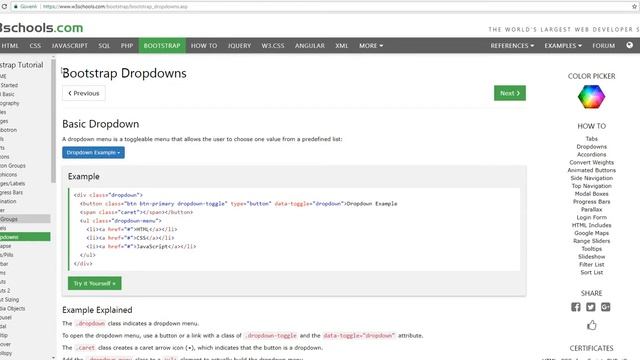The width and height of the screenshot is (640, 360).
Task: Select highlighted Dropdowns sidebar item
Action: tap(25, 237)
